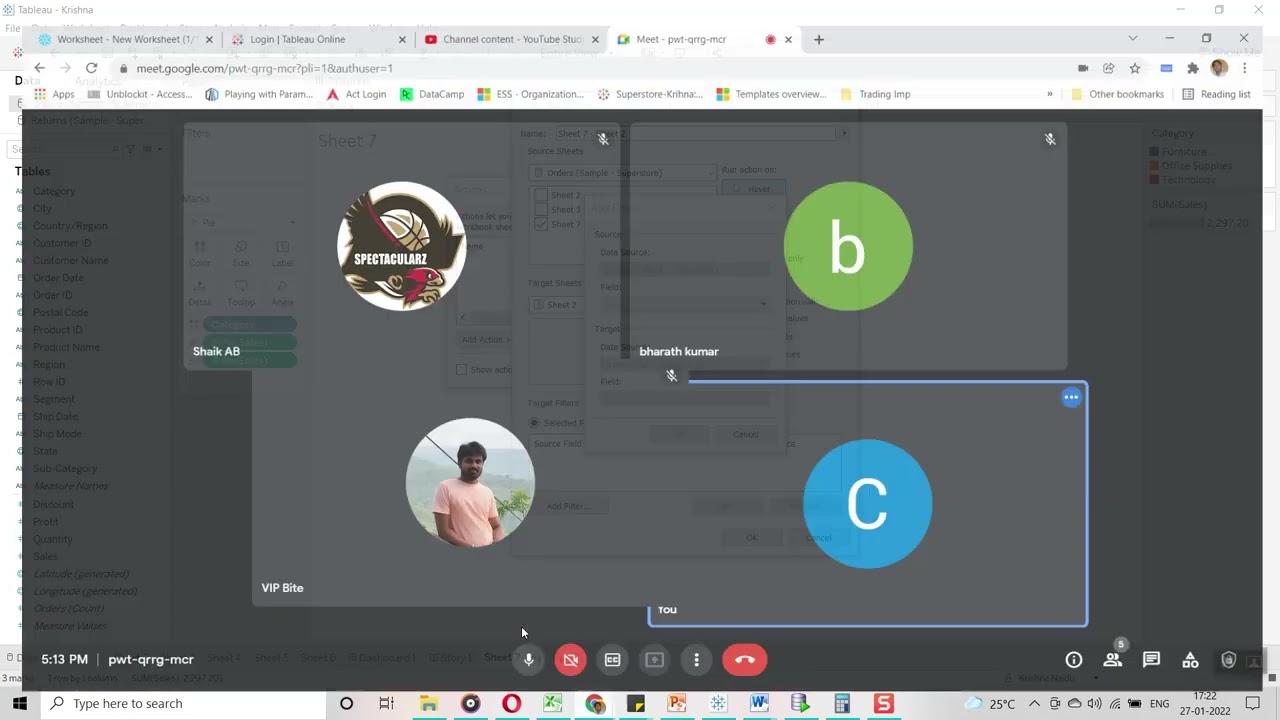Expand the hidden bookmarks overflow chevron

(1049, 94)
